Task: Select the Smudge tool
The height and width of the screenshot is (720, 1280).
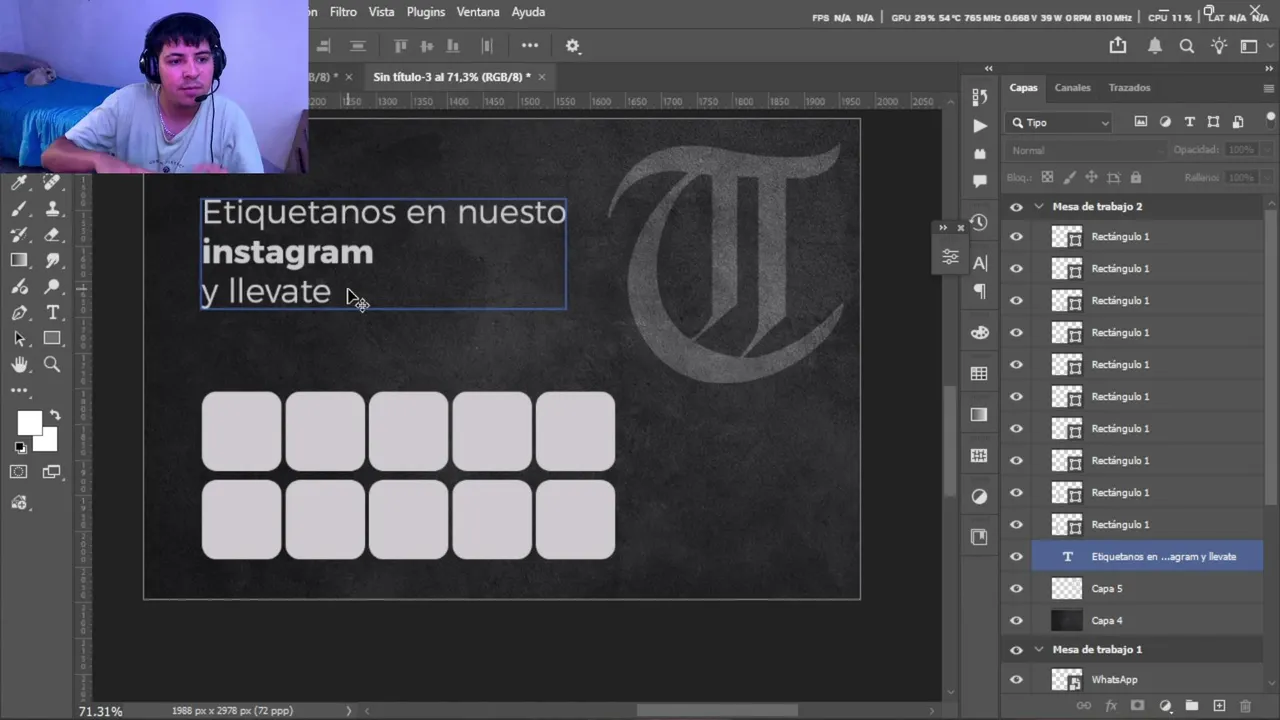Action: [52, 260]
